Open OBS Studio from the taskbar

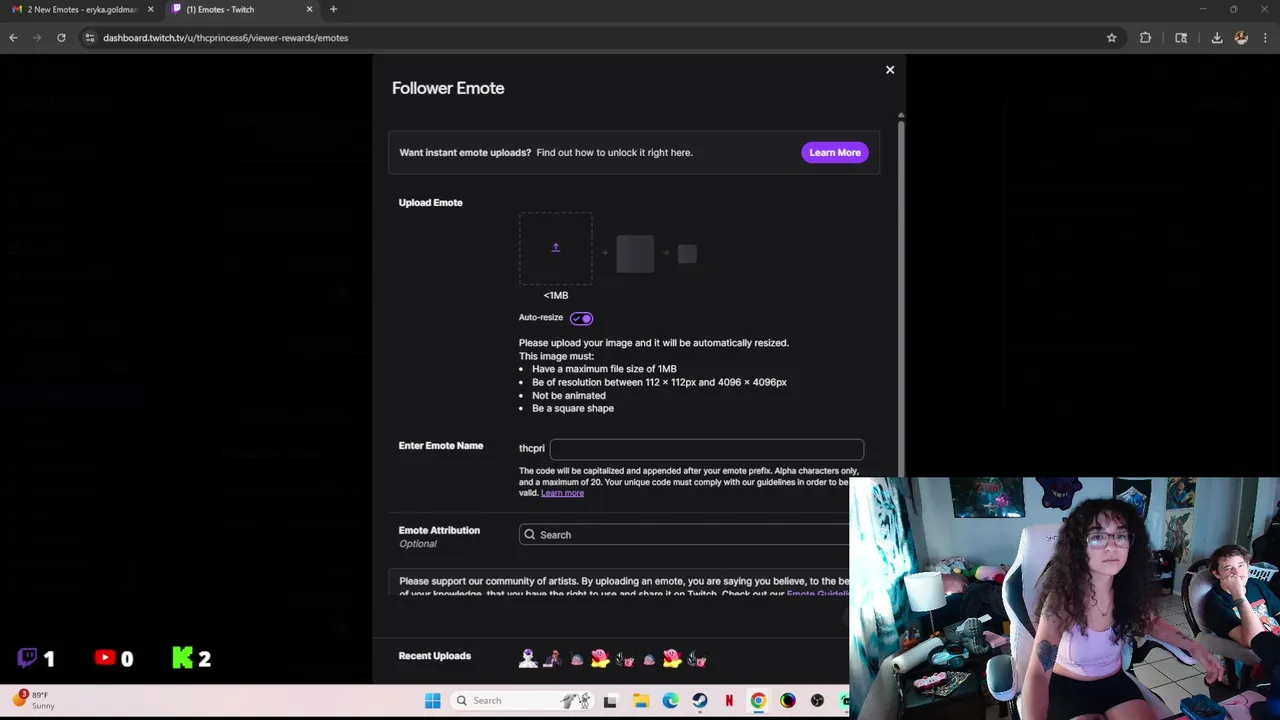pyautogui.click(x=817, y=700)
